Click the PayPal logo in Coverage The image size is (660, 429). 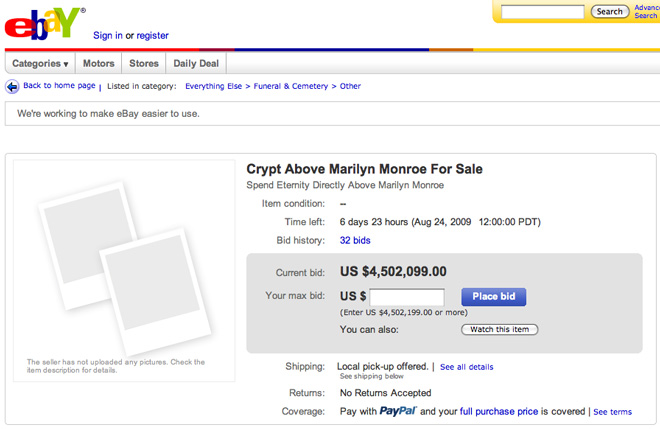click(x=398, y=411)
